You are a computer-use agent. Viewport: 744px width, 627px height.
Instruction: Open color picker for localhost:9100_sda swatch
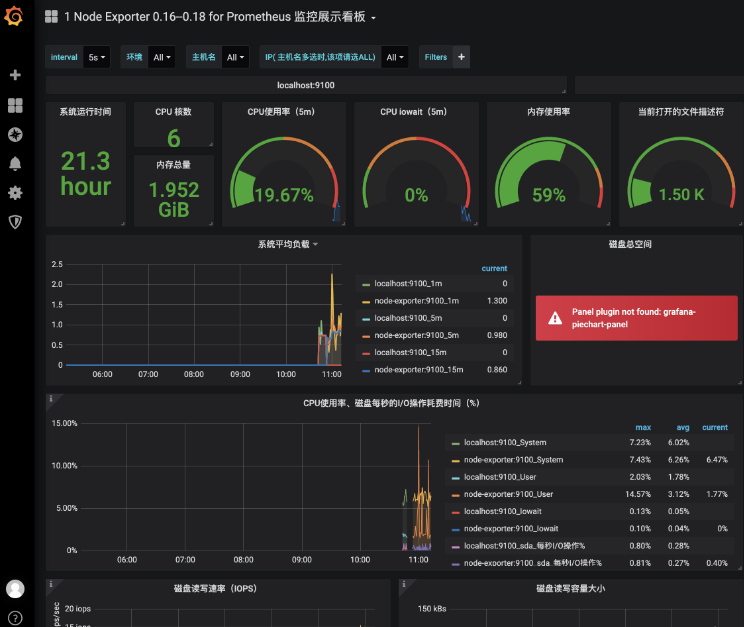point(456,547)
